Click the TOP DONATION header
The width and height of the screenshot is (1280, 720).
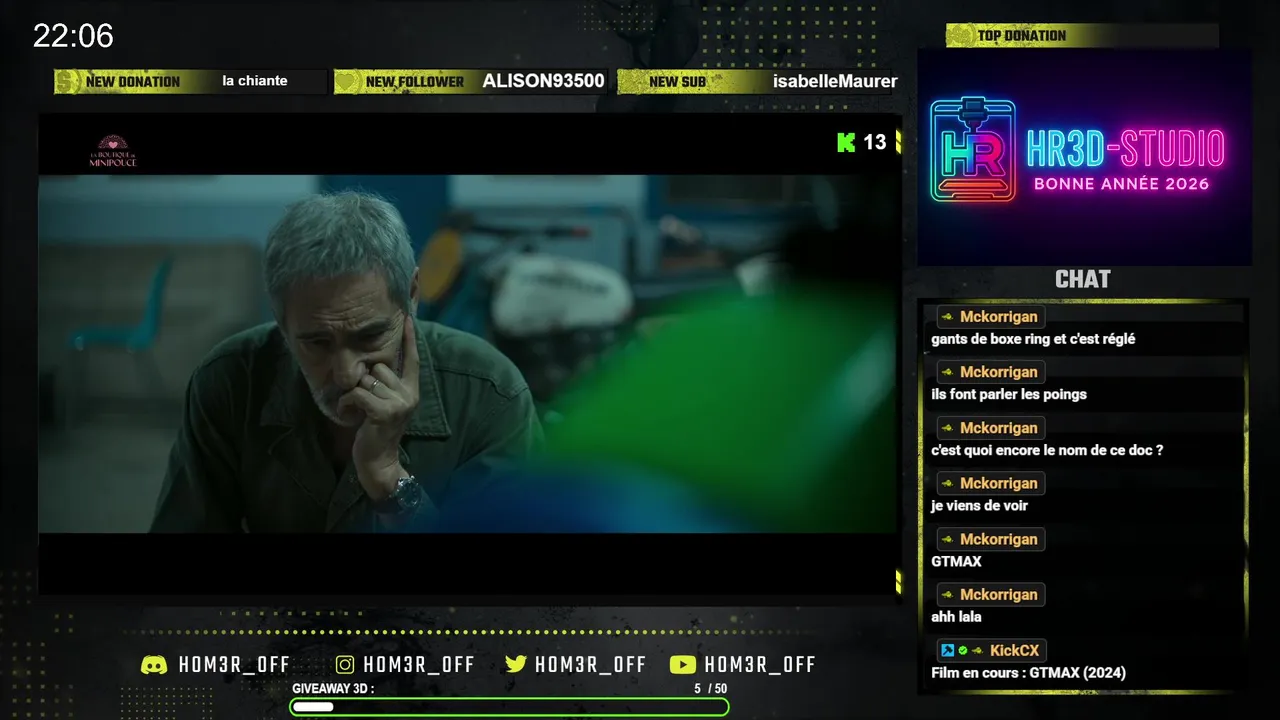[1022, 36]
